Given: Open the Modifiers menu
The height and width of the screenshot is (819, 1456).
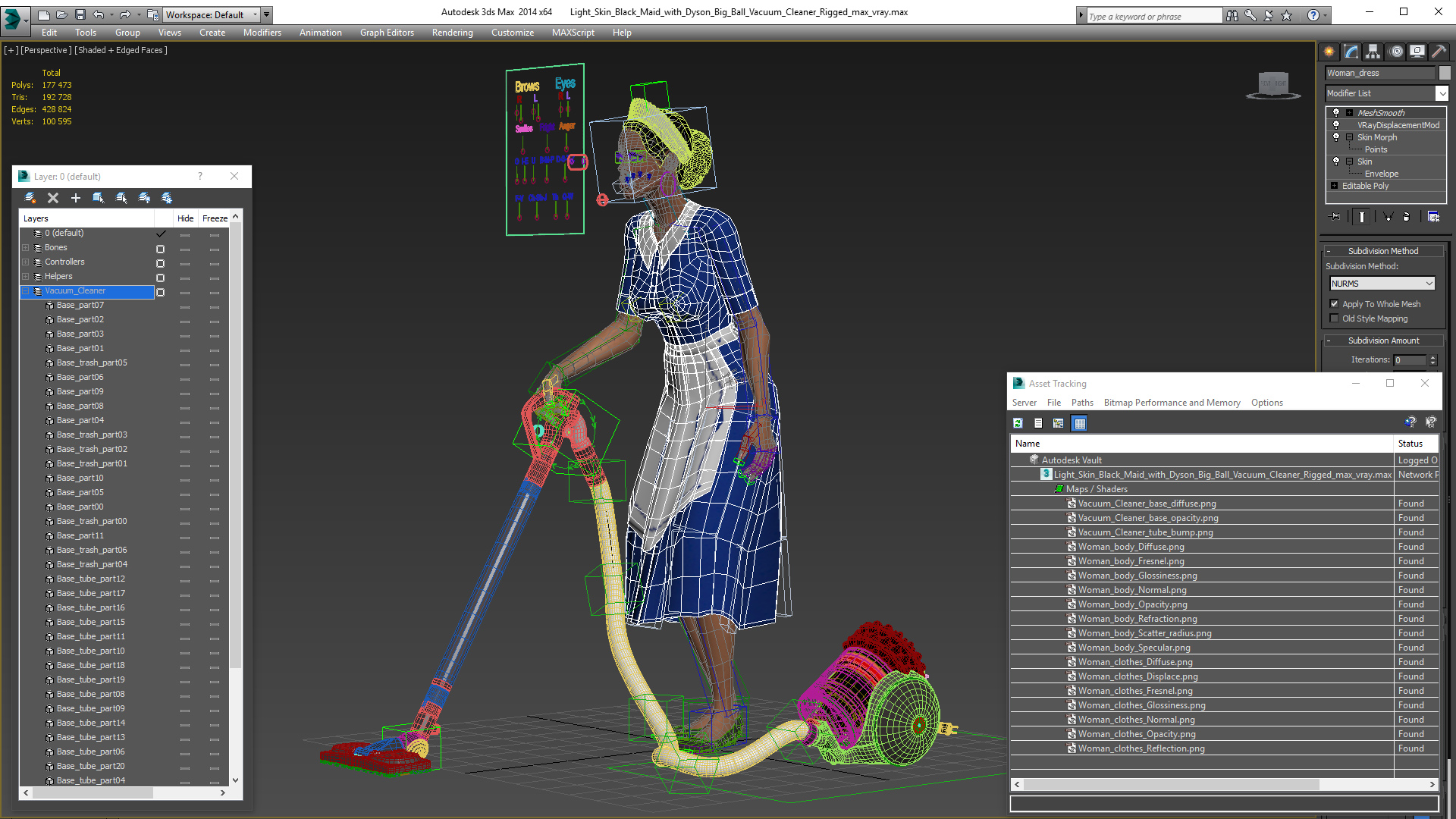Looking at the screenshot, I should (262, 33).
